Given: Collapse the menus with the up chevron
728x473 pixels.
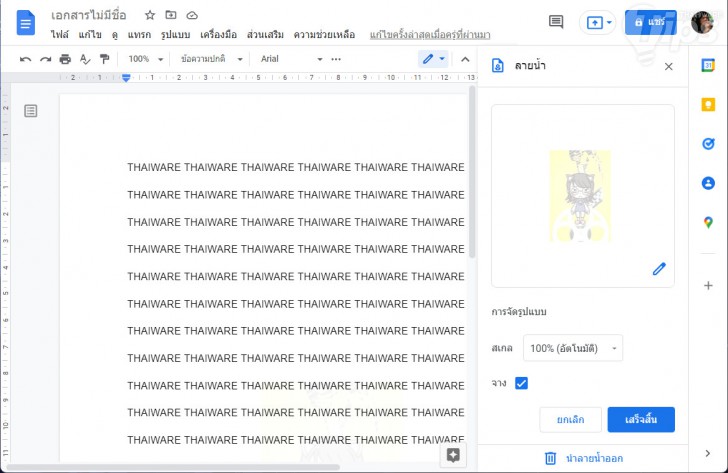Looking at the screenshot, I should click(x=465, y=59).
